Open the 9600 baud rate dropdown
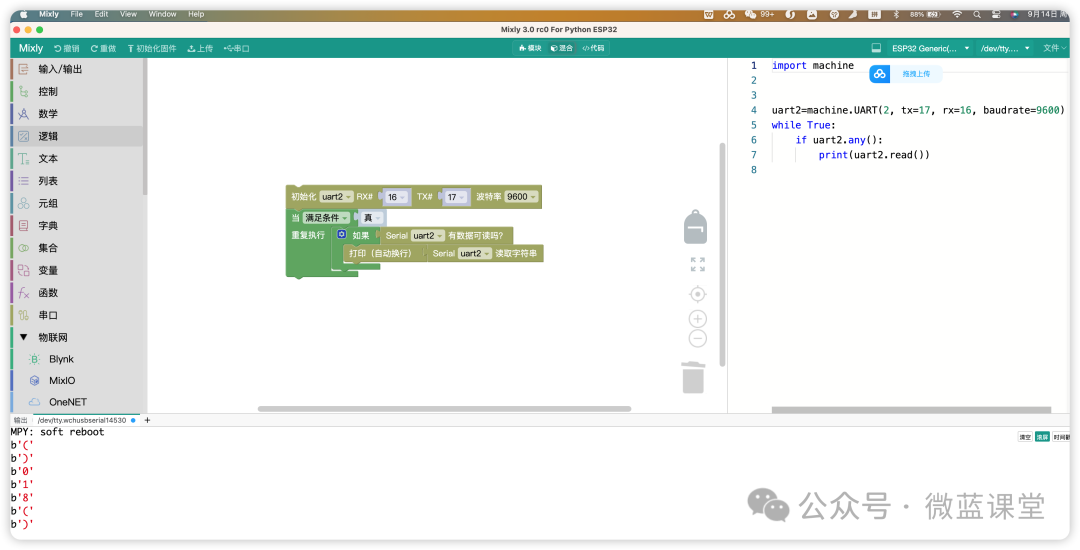 point(521,197)
